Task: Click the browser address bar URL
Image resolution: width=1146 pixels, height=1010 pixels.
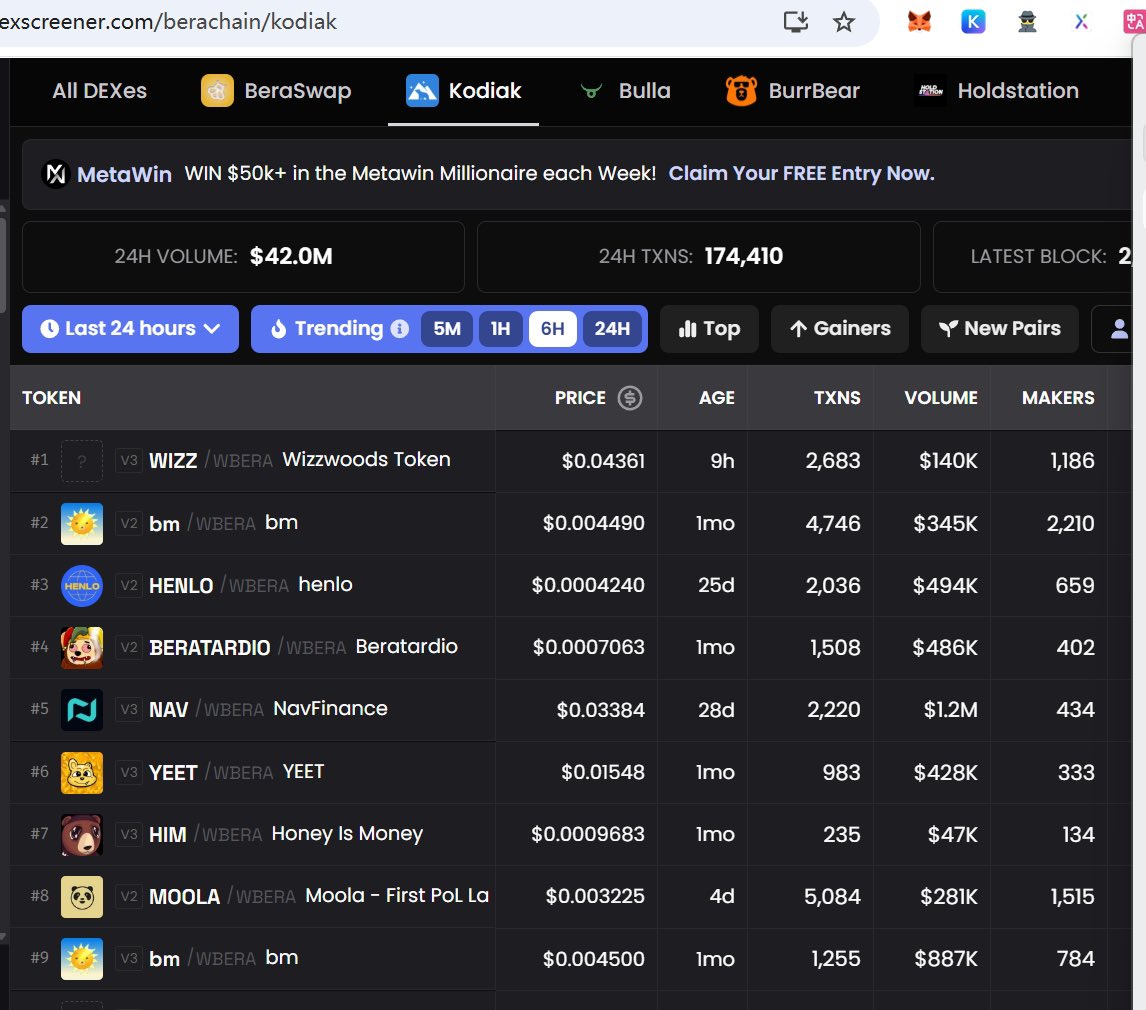Action: [x=169, y=22]
